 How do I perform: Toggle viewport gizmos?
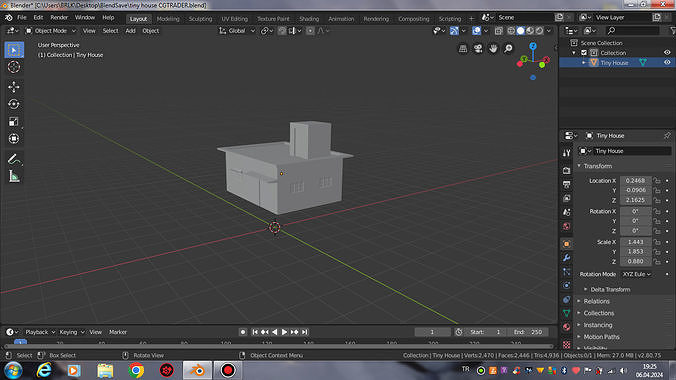(454, 31)
